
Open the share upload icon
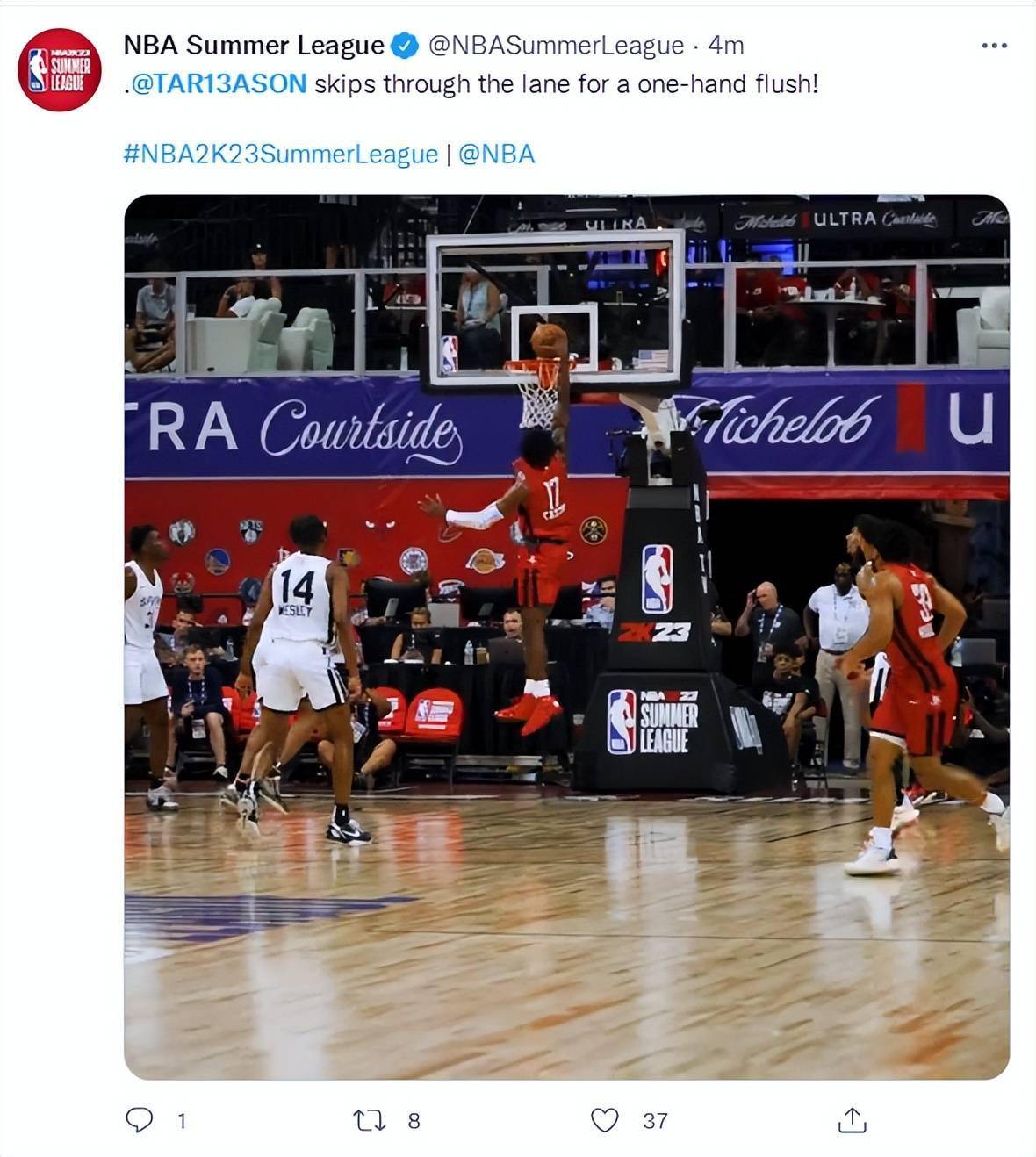[x=852, y=1120]
